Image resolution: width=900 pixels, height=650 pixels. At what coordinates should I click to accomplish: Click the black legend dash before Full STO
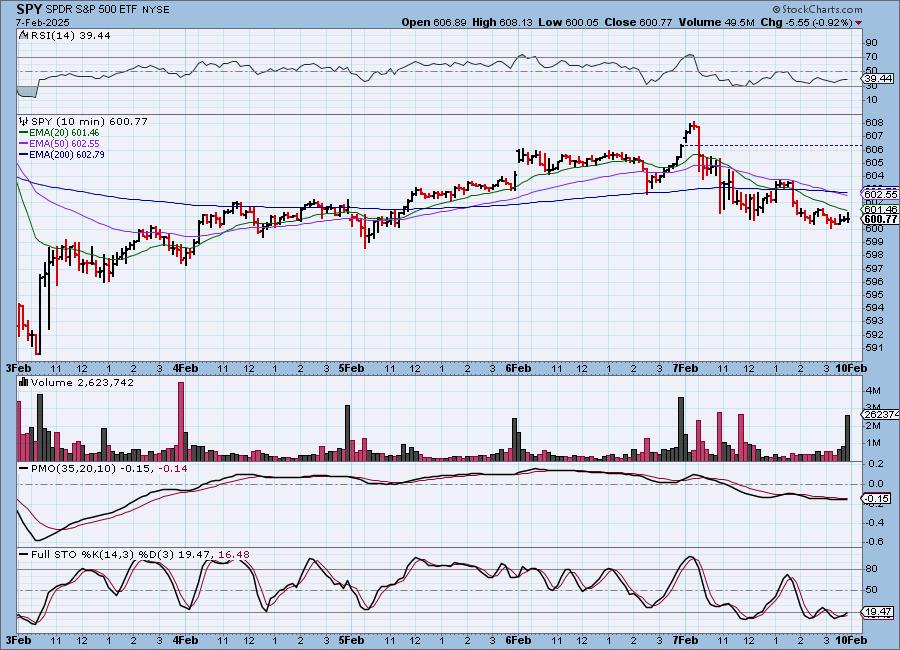coord(24,555)
